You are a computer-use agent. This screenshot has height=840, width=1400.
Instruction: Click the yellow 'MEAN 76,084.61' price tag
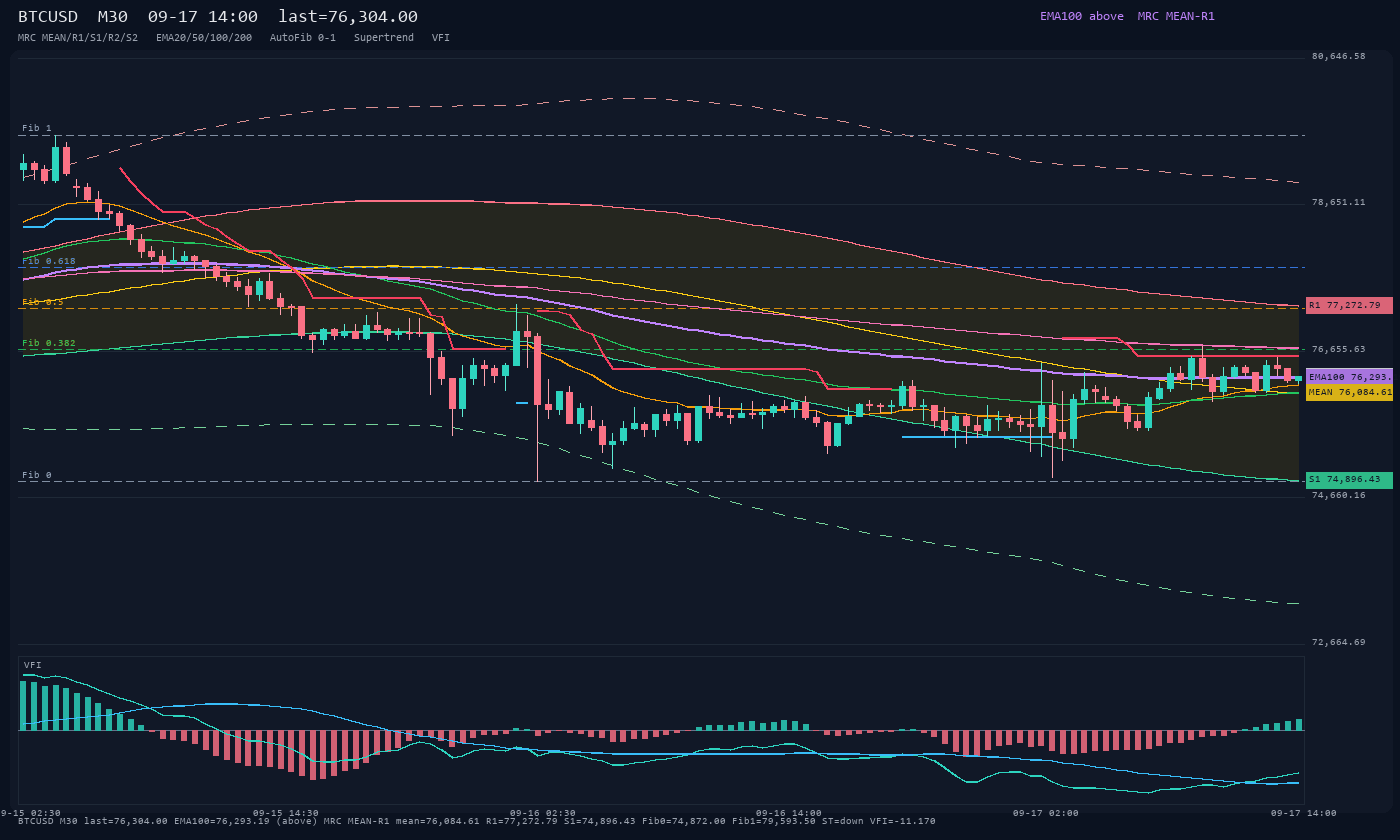coord(1349,392)
